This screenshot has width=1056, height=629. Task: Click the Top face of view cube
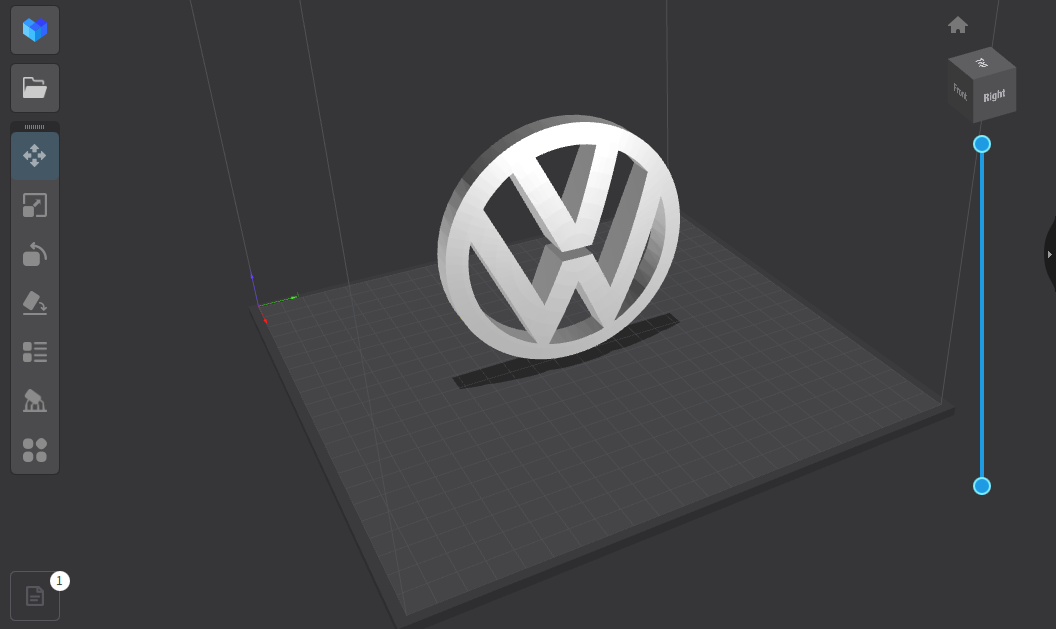pyautogui.click(x=982, y=63)
